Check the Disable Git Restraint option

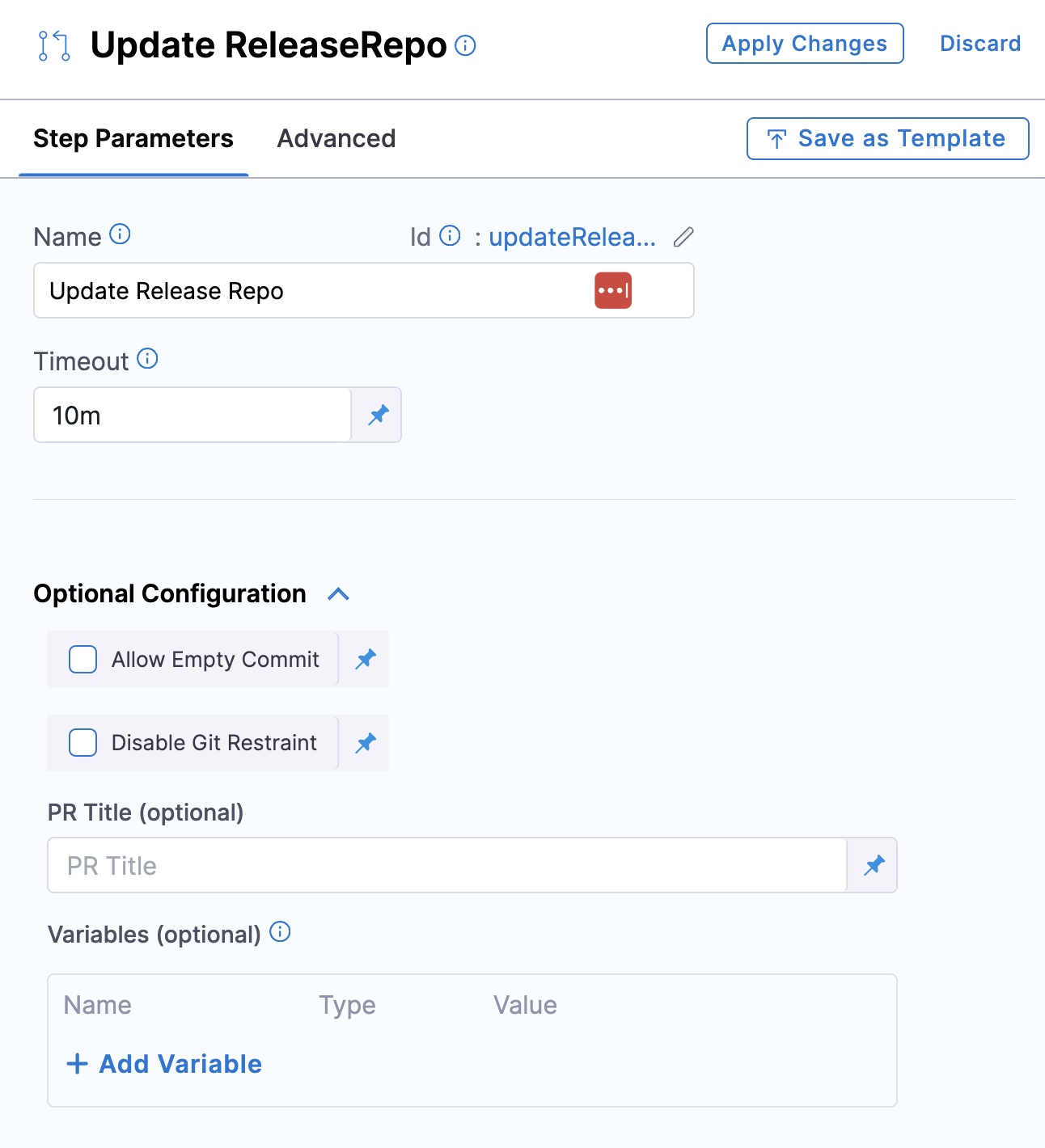82,743
